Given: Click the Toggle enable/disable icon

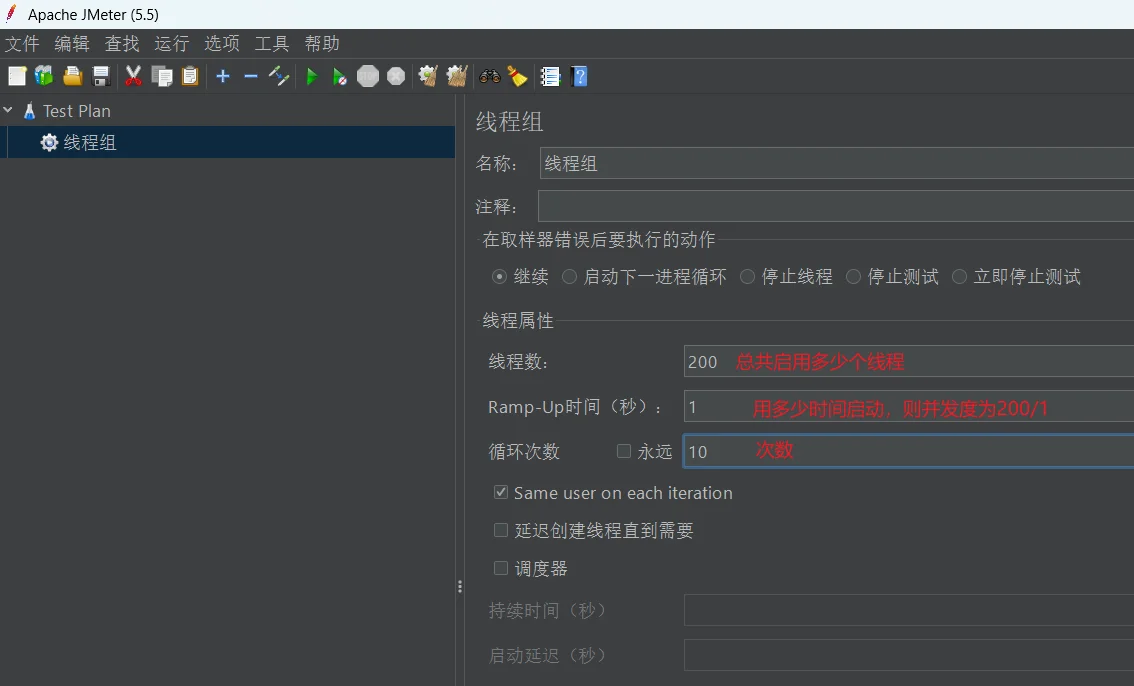Looking at the screenshot, I should coord(278,76).
